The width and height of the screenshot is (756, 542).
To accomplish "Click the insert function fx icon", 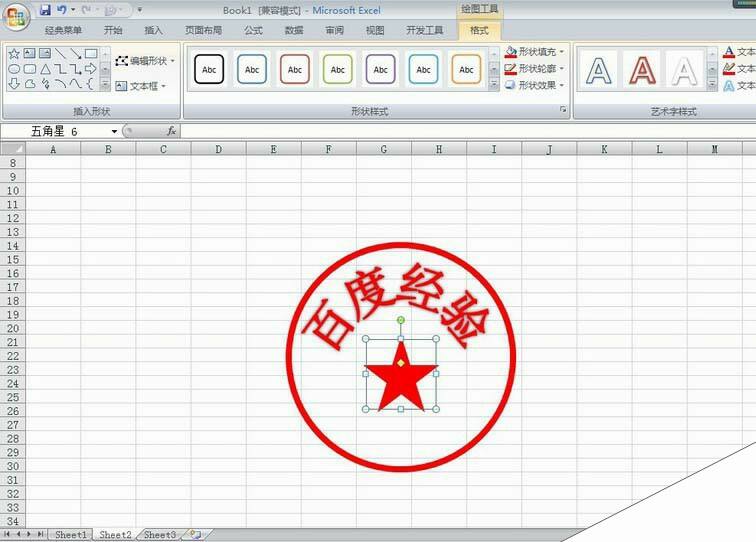I will pyautogui.click(x=171, y=131).
